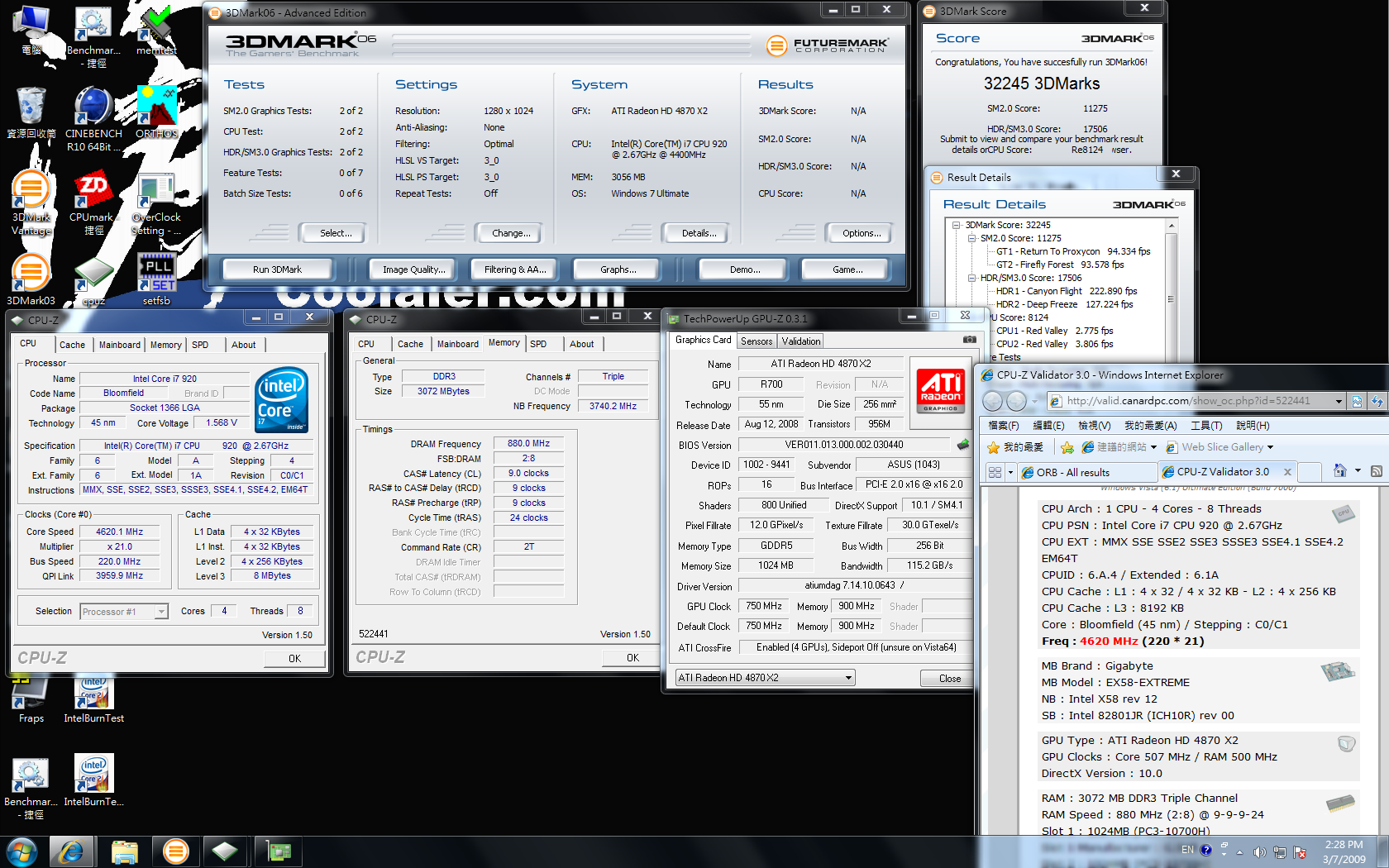
Task: Click the Close button in GPU-Z
Action: pos(949,679)
